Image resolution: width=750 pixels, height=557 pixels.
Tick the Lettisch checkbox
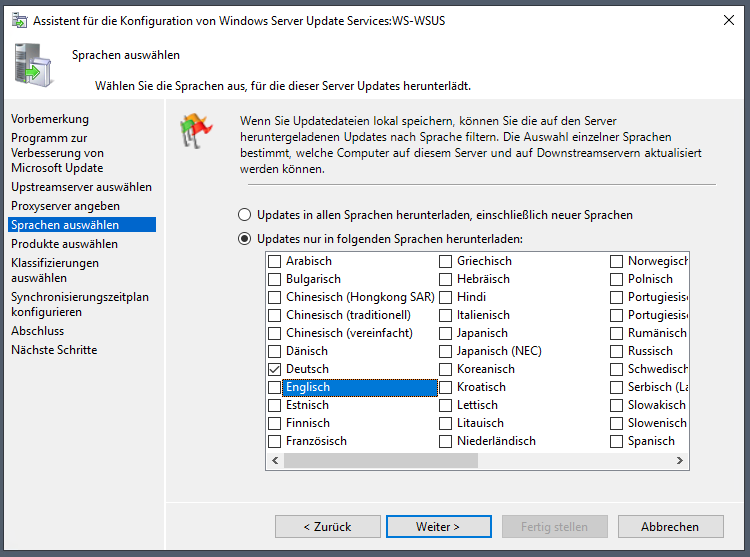(445, 405)
